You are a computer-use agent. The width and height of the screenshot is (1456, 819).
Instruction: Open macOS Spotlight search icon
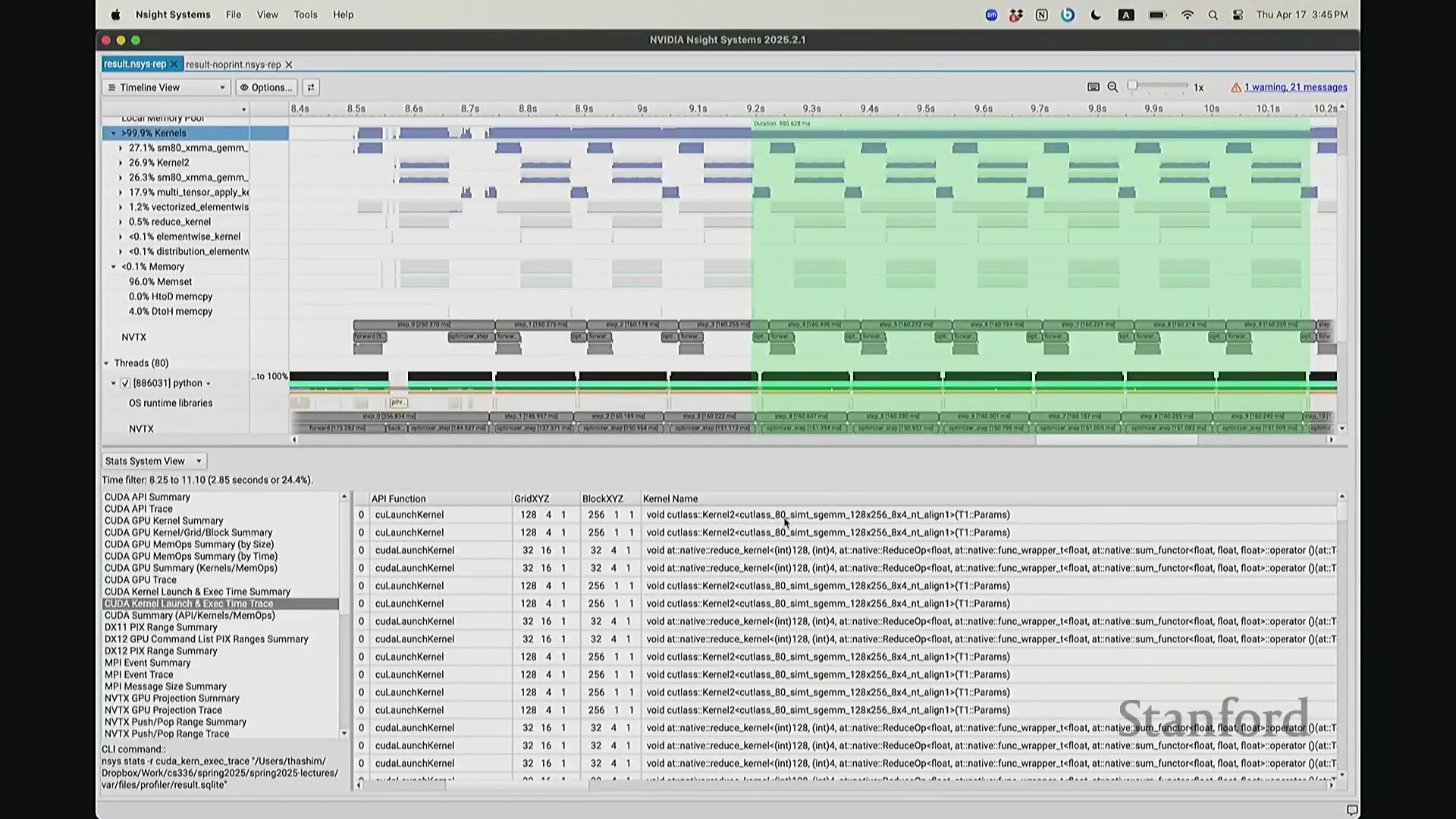pyautogui.click(x=1213, y=15)
